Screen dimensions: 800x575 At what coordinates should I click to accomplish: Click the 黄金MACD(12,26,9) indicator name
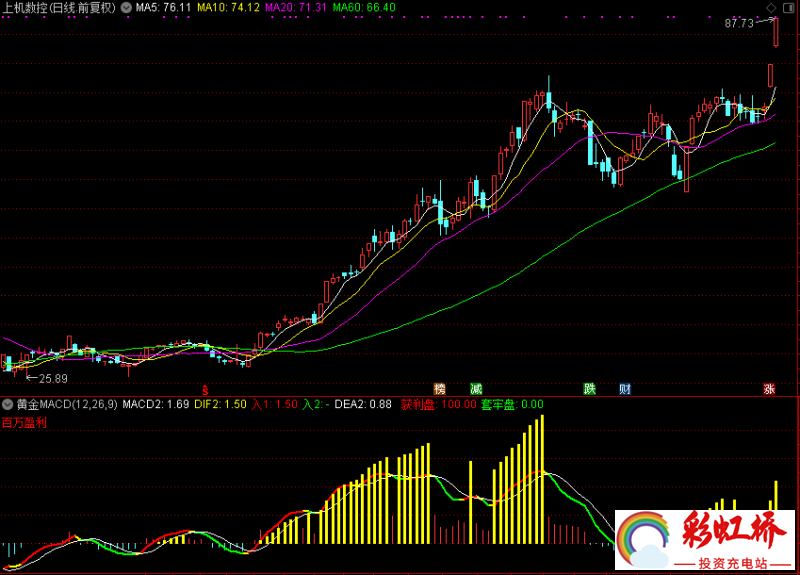(67, 405)
